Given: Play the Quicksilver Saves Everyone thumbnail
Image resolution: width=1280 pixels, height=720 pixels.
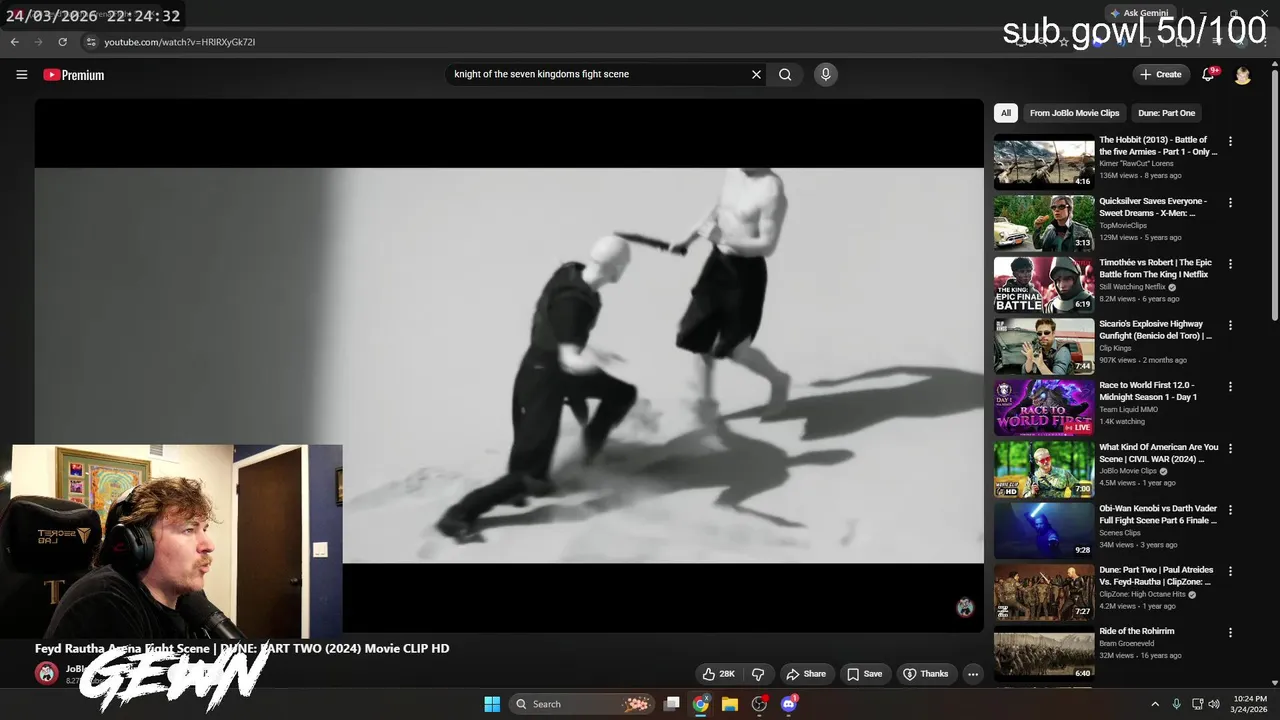Looking at the screenshot, I should coord(1044,223).
